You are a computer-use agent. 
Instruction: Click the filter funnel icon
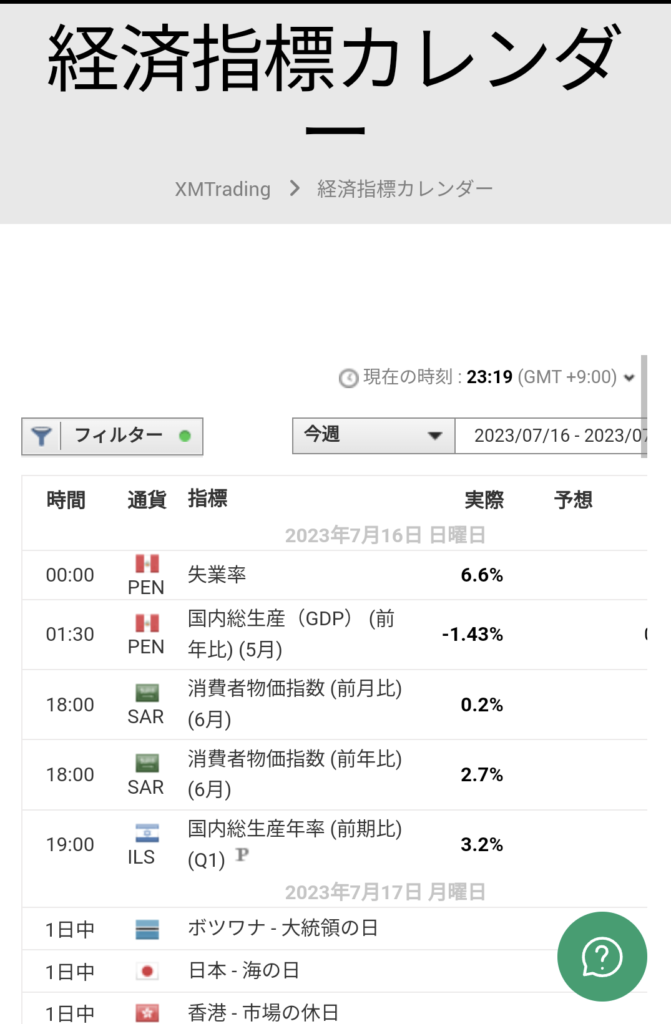pyautogui.click(x=41, y=436)
